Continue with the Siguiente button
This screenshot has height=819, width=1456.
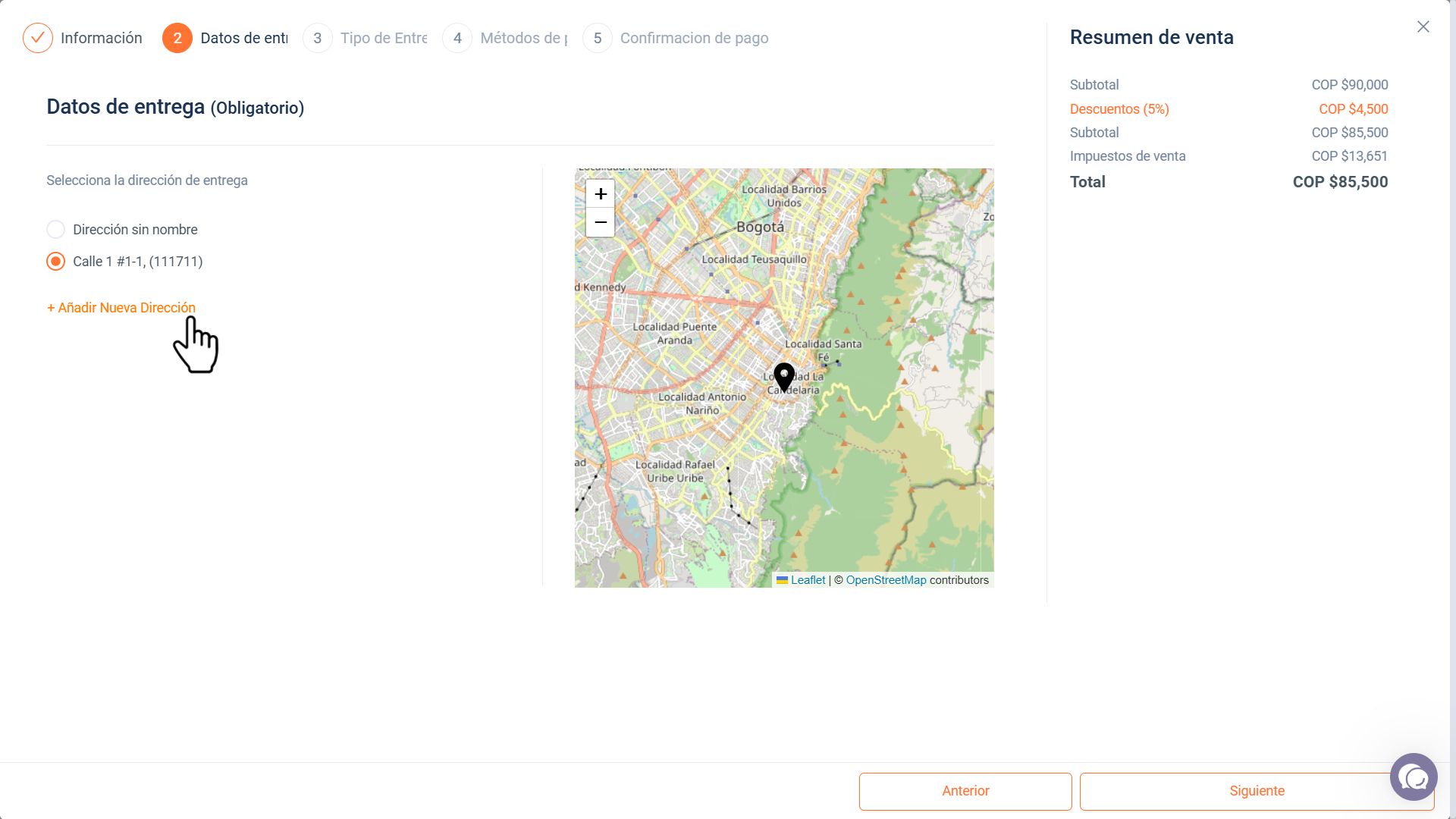pyautogui.click(x=1257, y=791)
